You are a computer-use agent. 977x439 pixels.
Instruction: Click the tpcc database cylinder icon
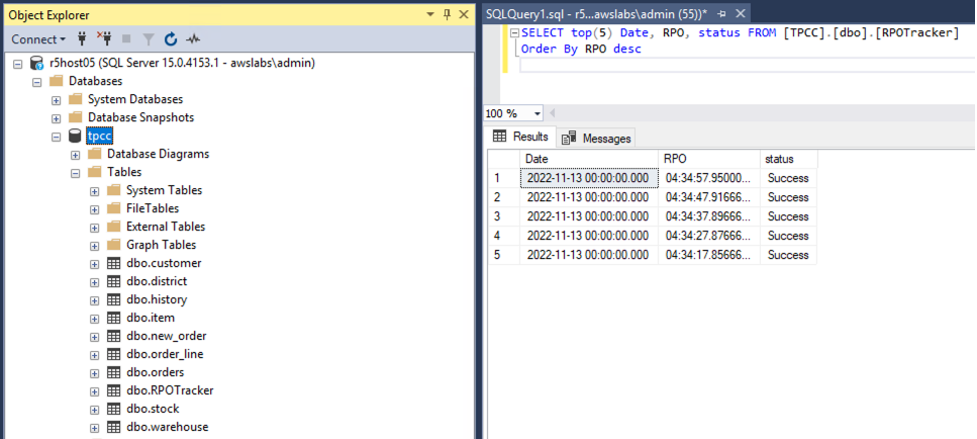point(75,136)
